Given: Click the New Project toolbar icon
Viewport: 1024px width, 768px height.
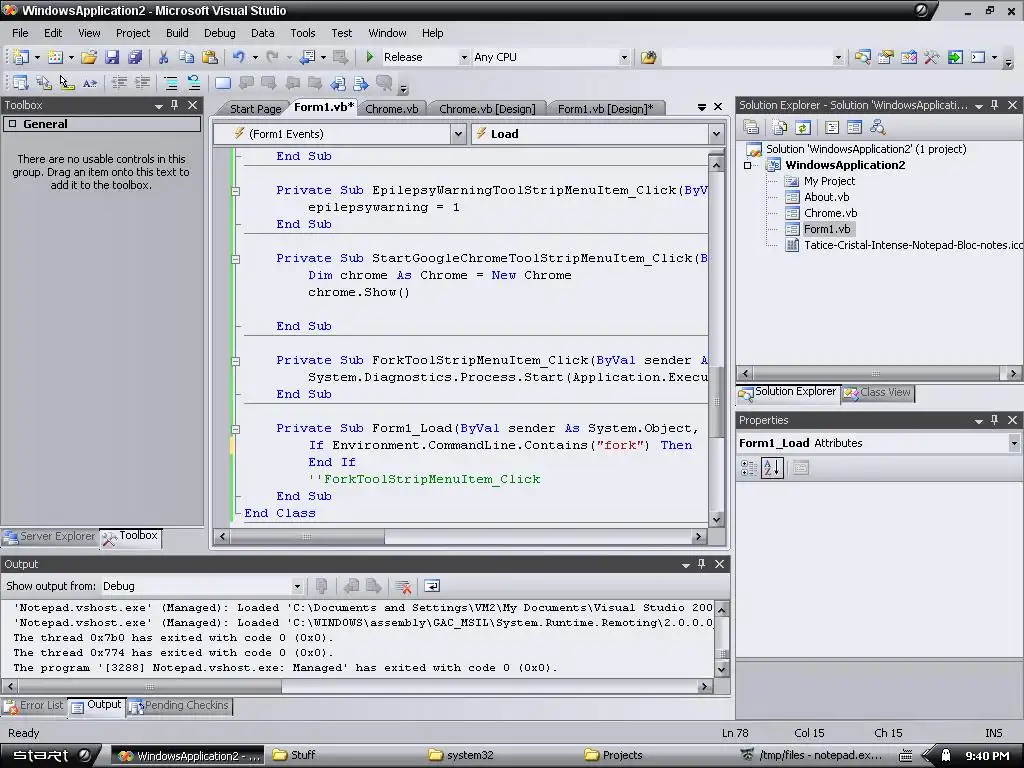Looking at the screenshot, I should tap(20, 57).
